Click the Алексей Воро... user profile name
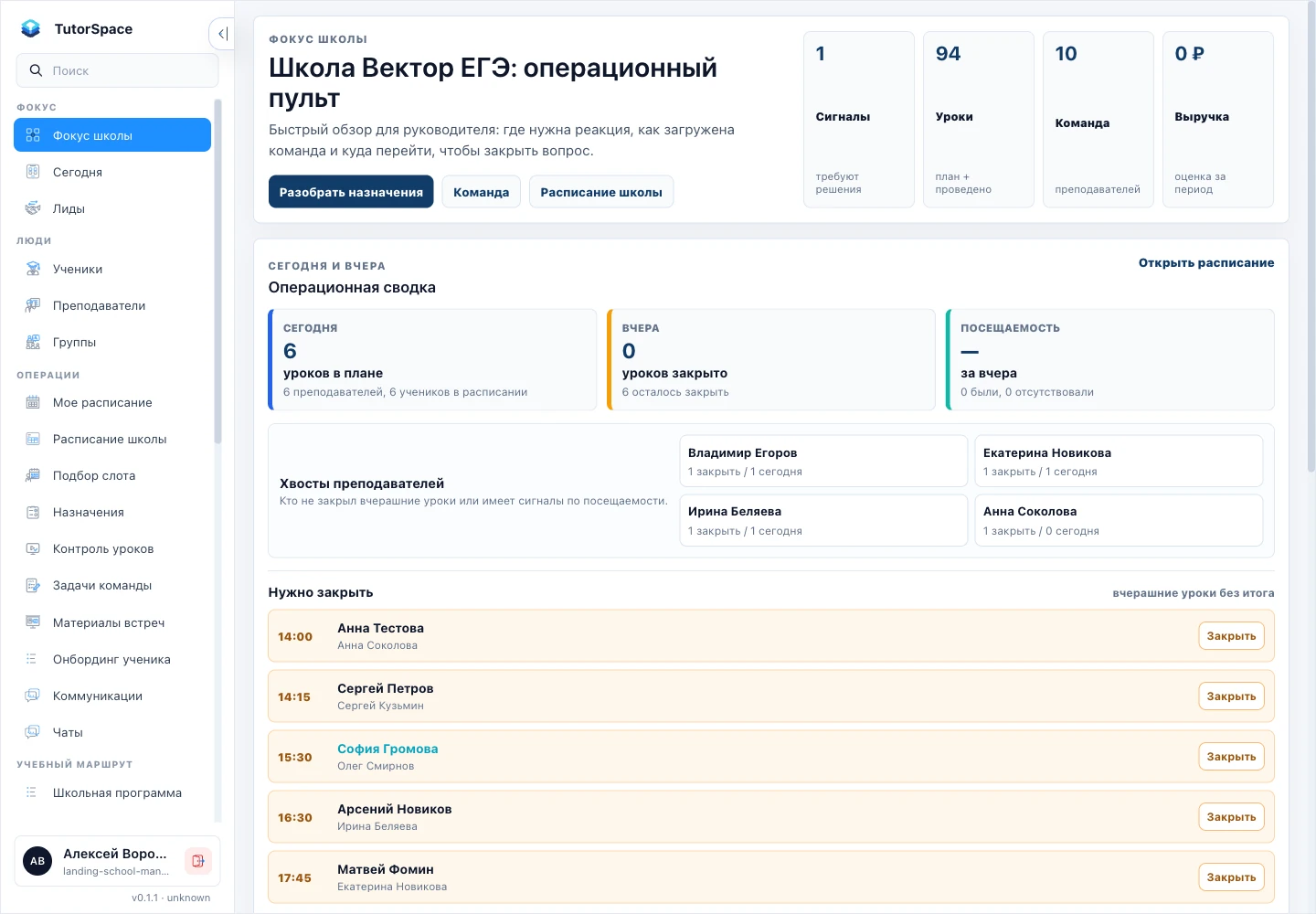 [115, 854]
